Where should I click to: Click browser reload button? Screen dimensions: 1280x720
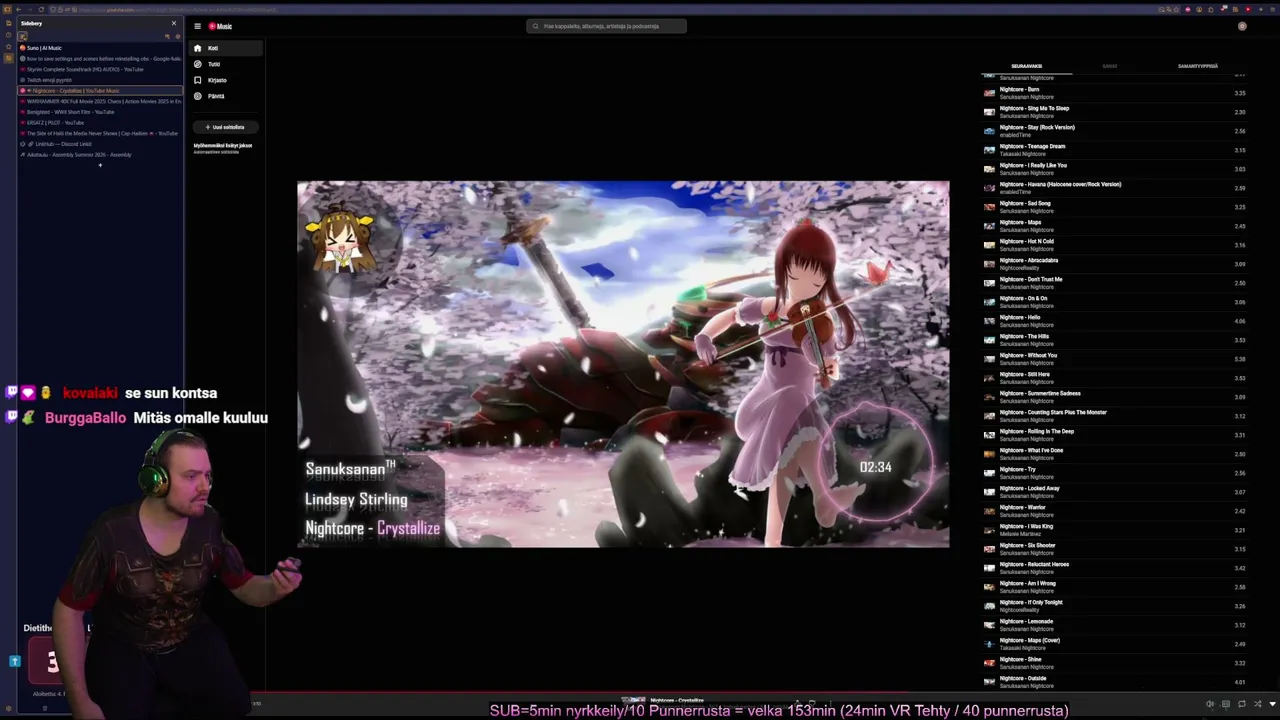tap(41, 10)
